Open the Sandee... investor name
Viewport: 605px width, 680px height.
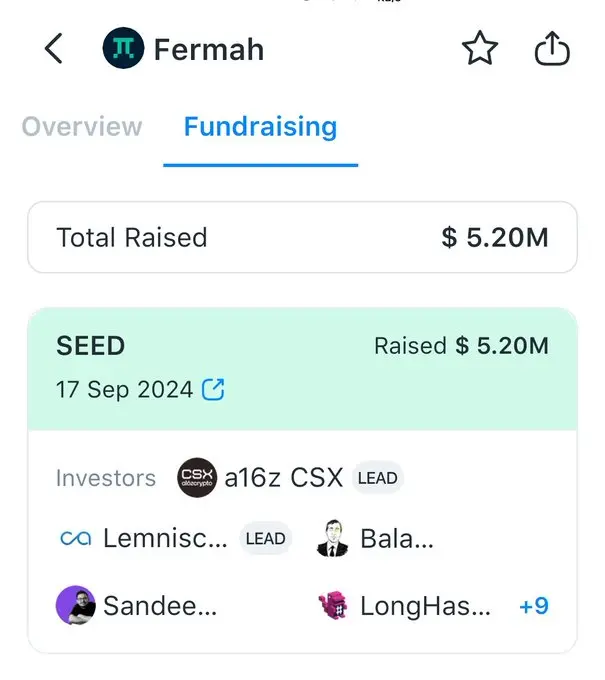click(160, 606)
